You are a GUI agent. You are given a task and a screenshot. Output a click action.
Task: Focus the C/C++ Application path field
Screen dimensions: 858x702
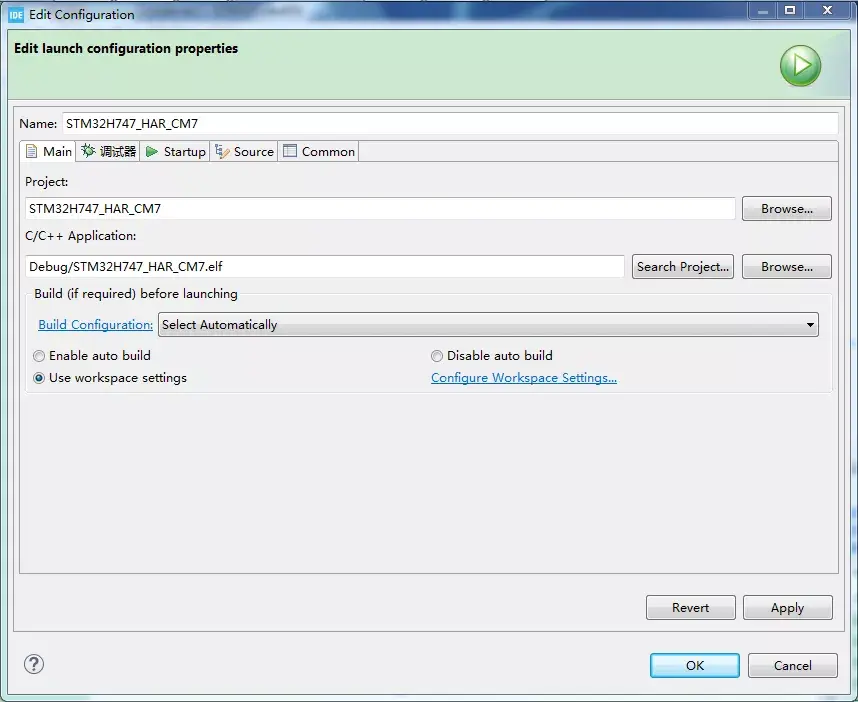tap(324, 267)
